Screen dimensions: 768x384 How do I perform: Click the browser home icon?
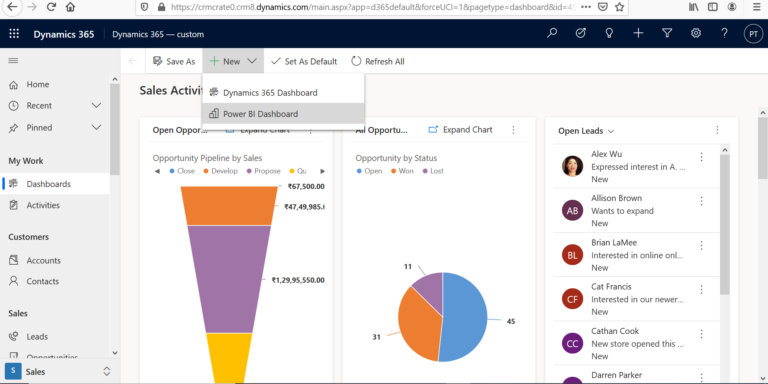[71, 7]
